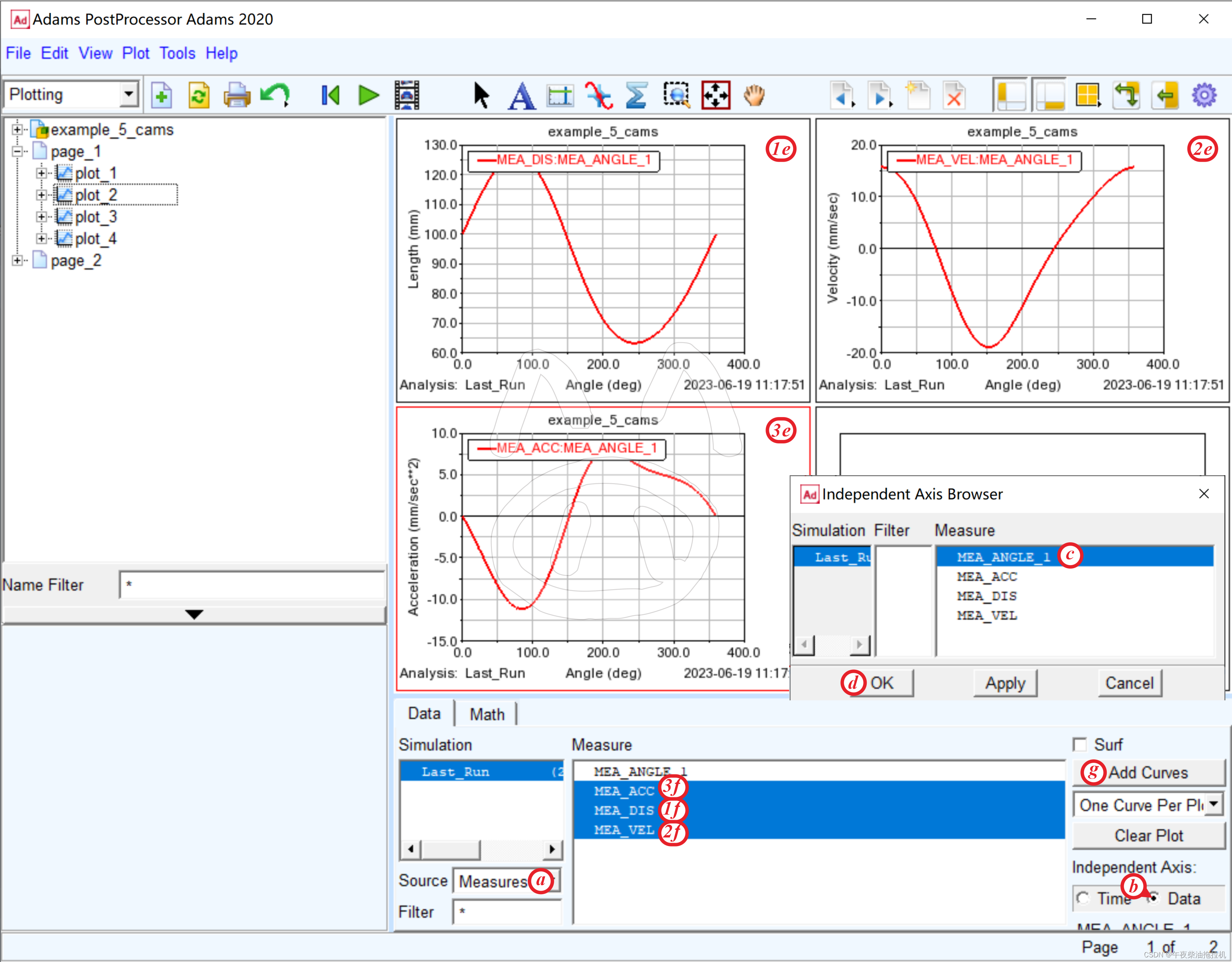Open the Plotting mode dropdown
1232x962 pixels.
pyautogui.click(x=129, y=94)
